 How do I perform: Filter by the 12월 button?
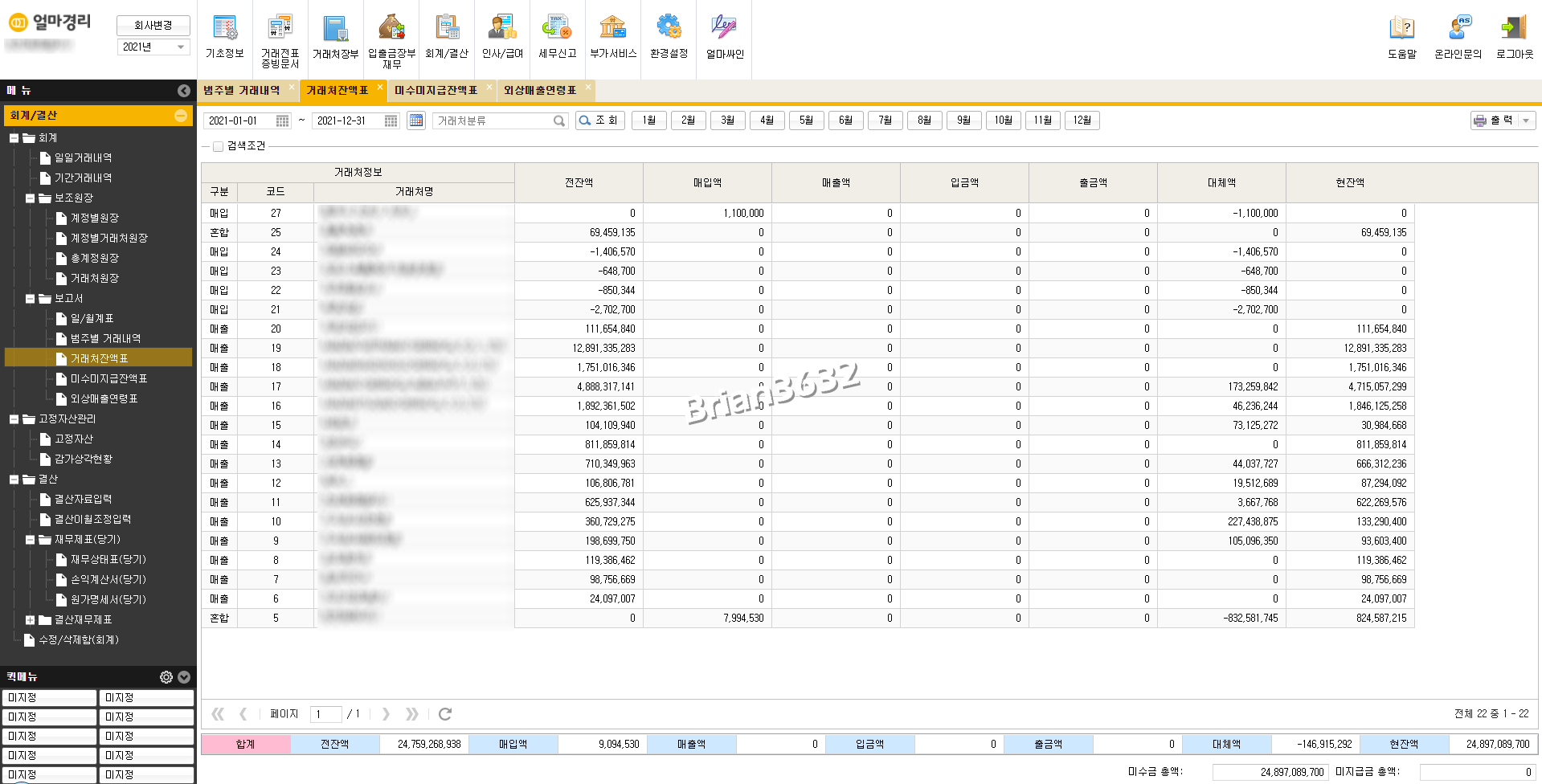[1082, 120]
